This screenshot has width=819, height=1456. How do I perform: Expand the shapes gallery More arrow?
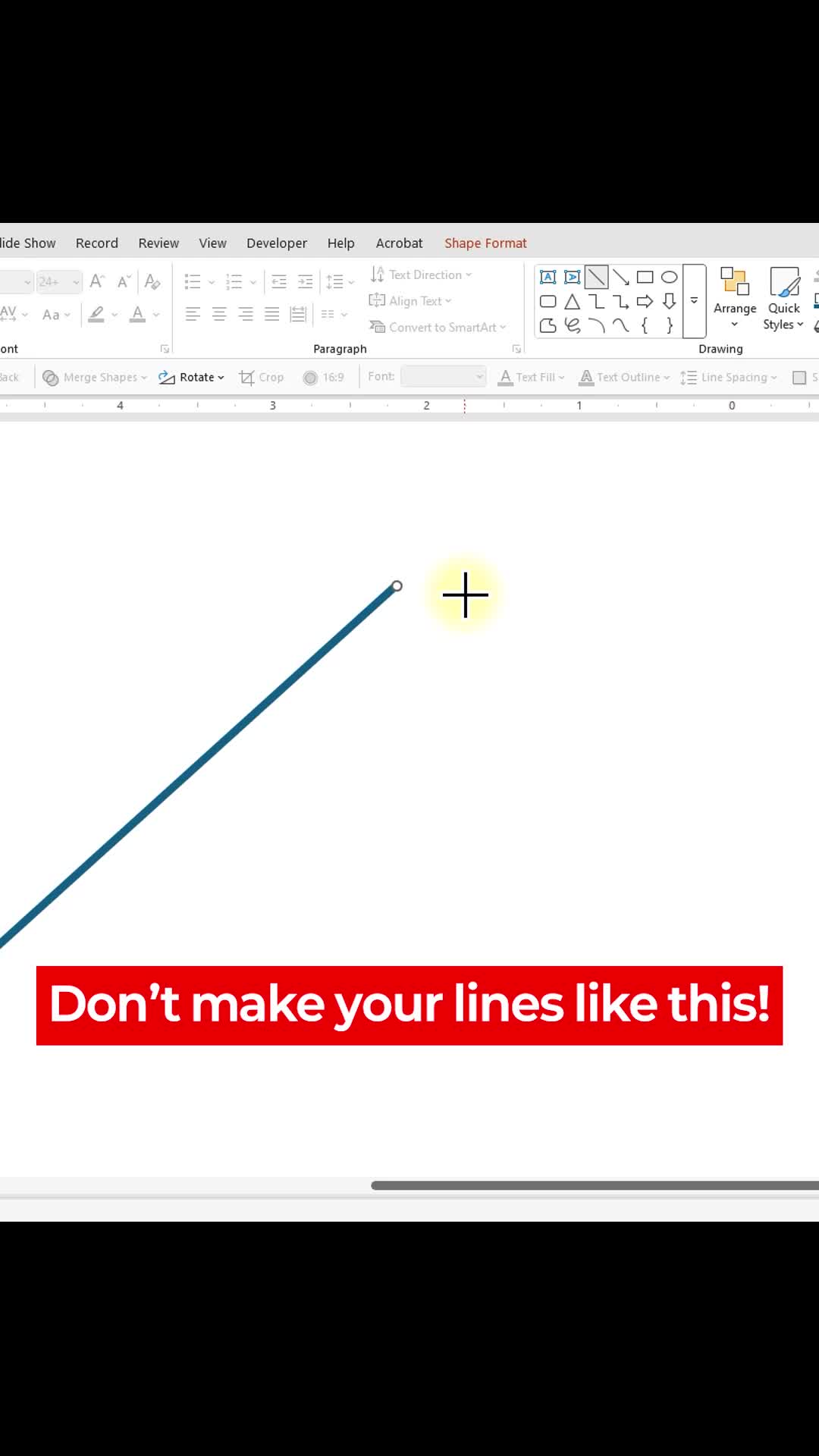click(694, 301)
